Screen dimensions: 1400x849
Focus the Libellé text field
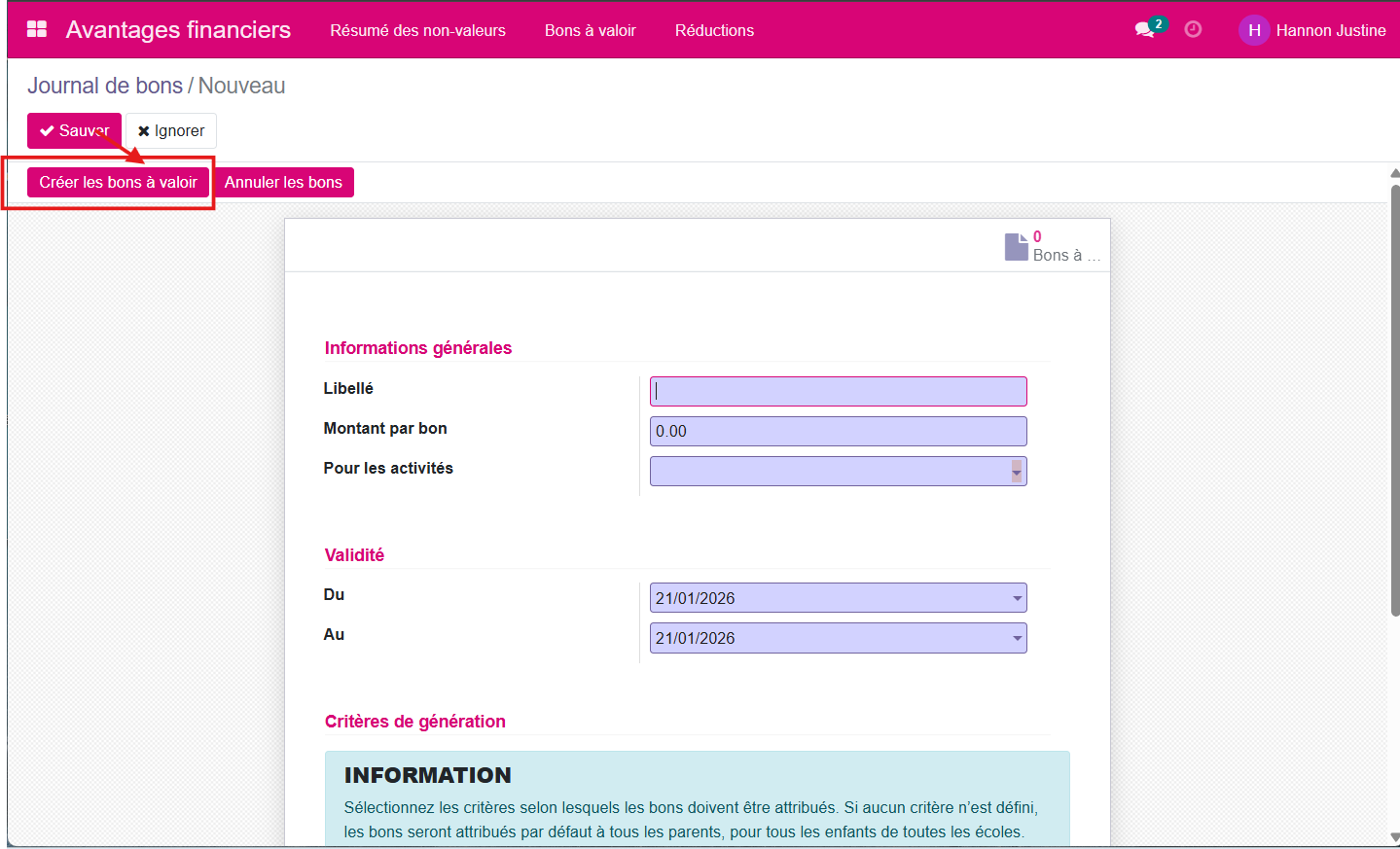[x=838, y=391]
